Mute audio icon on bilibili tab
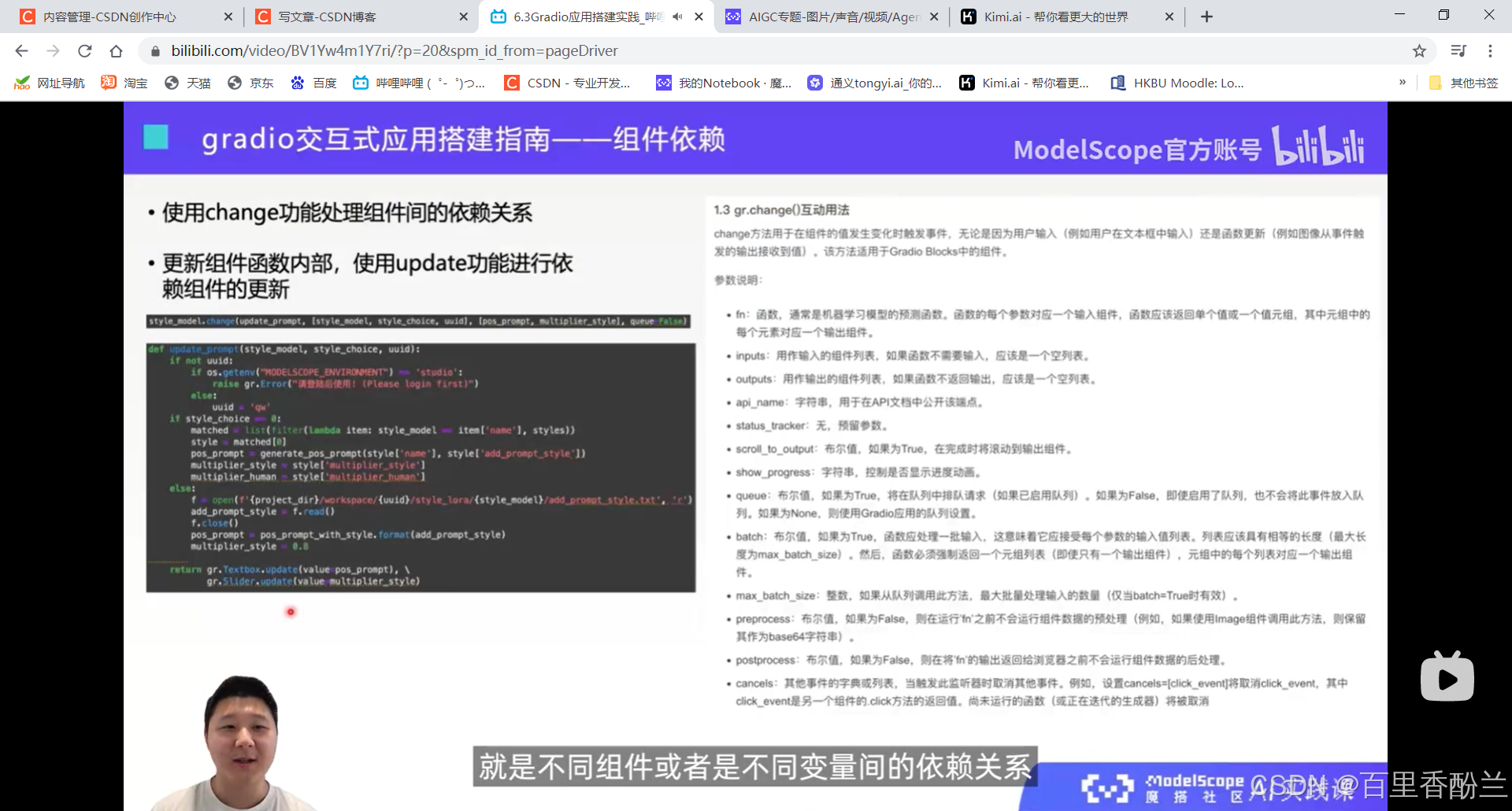 pos(677,17)
